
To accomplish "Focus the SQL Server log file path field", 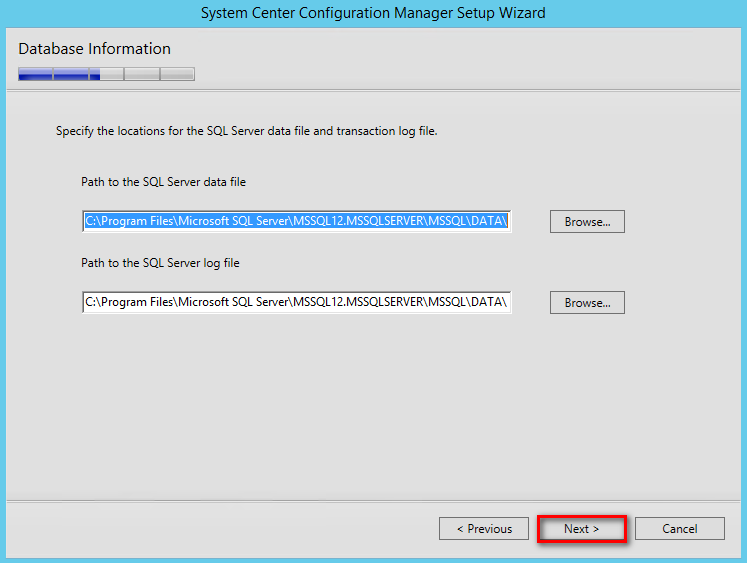I will click(296, 302).
